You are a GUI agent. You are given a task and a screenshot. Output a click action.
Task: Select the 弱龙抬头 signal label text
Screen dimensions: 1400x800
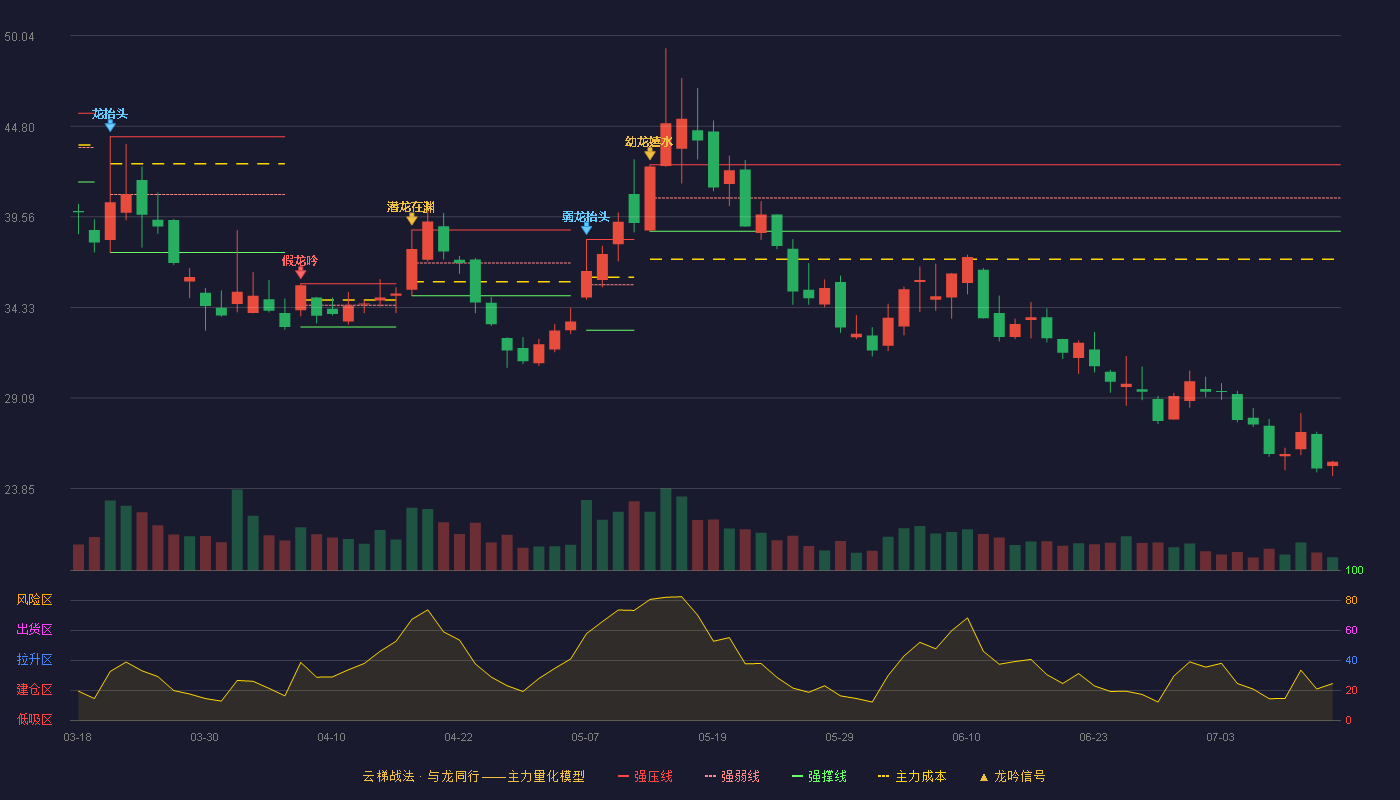(586, 216)
